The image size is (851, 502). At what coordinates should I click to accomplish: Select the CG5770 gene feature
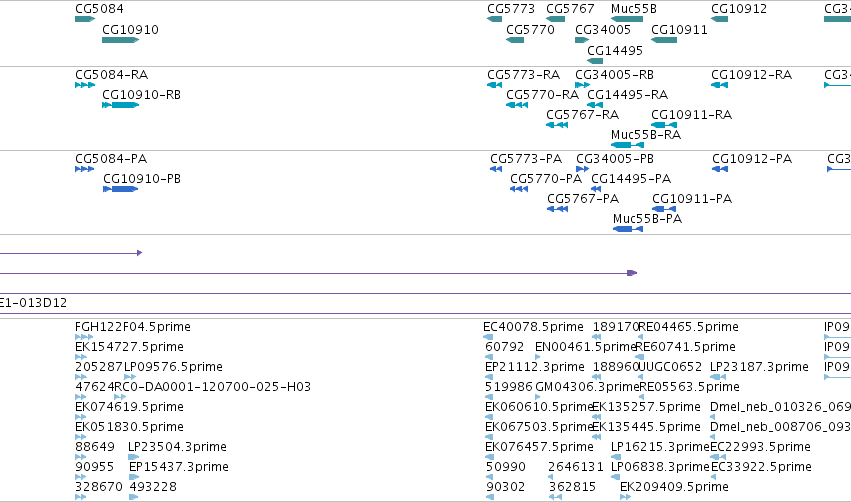pyautogui.click(x=515, y=40)
